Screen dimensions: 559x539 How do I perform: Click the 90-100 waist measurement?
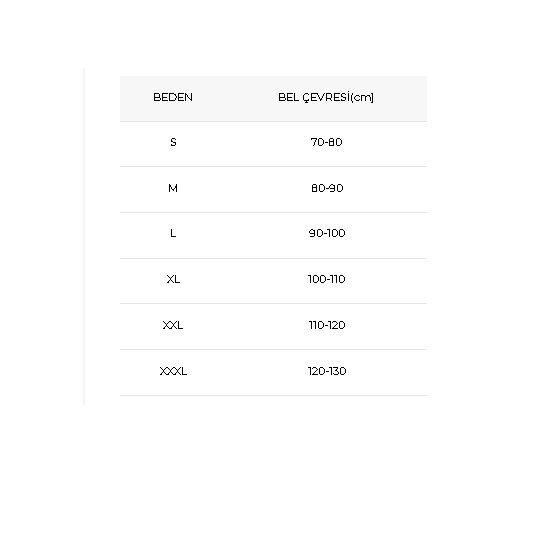[x=327, y=233]
